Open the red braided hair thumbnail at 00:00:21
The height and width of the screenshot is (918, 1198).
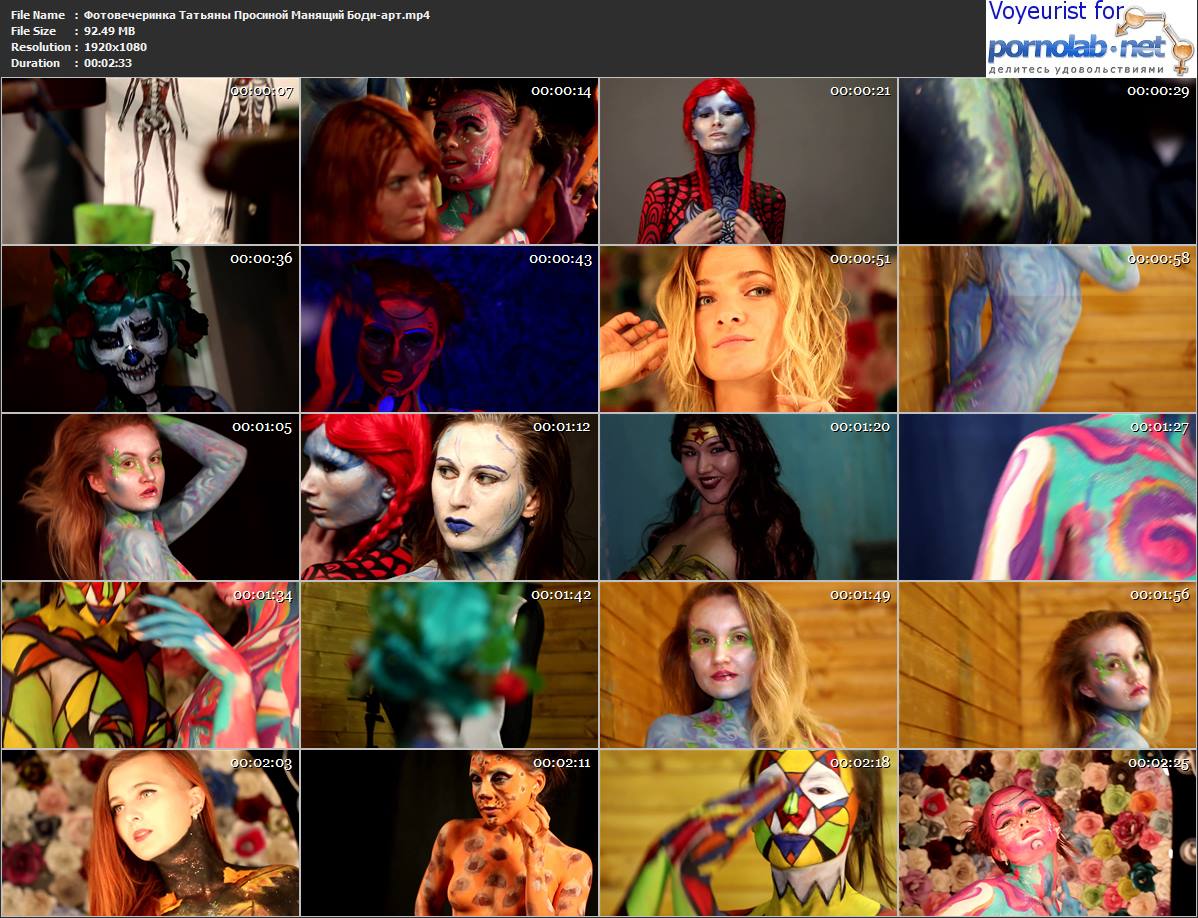tap(748, 161)
